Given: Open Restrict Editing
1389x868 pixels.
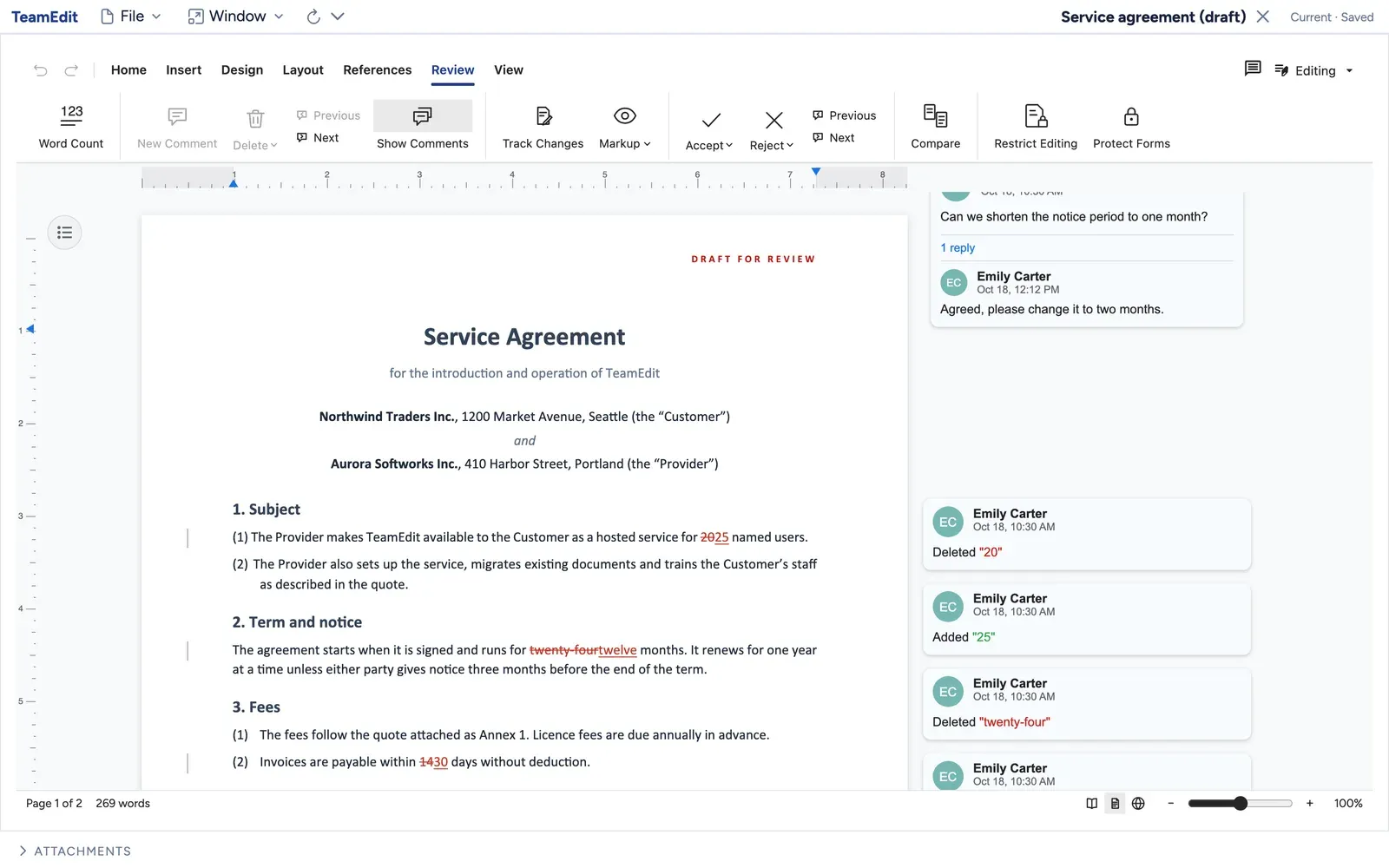Looking at the screenshot, I should 1036,128.
